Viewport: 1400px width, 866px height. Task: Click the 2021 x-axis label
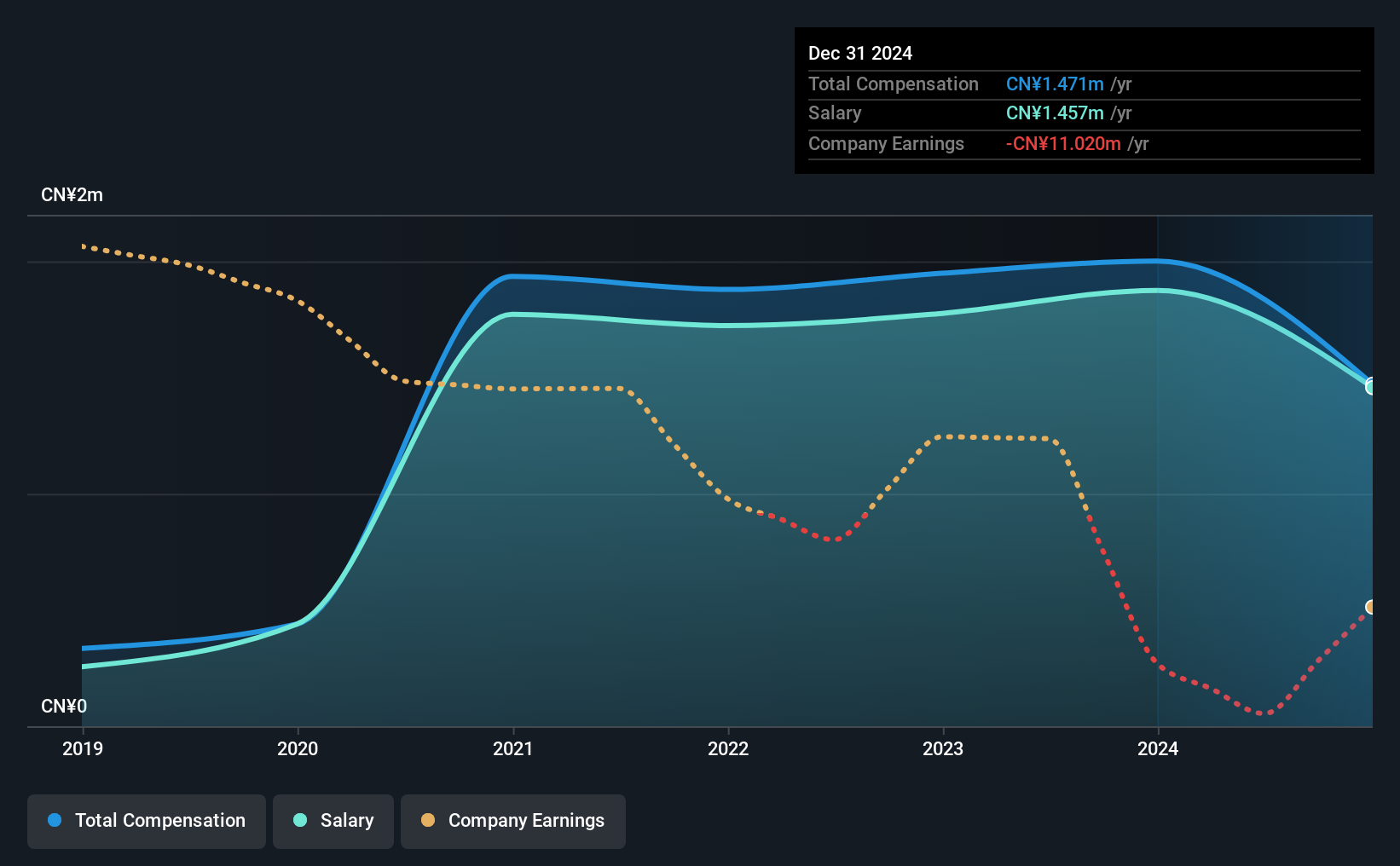click(x=513, y=748)
